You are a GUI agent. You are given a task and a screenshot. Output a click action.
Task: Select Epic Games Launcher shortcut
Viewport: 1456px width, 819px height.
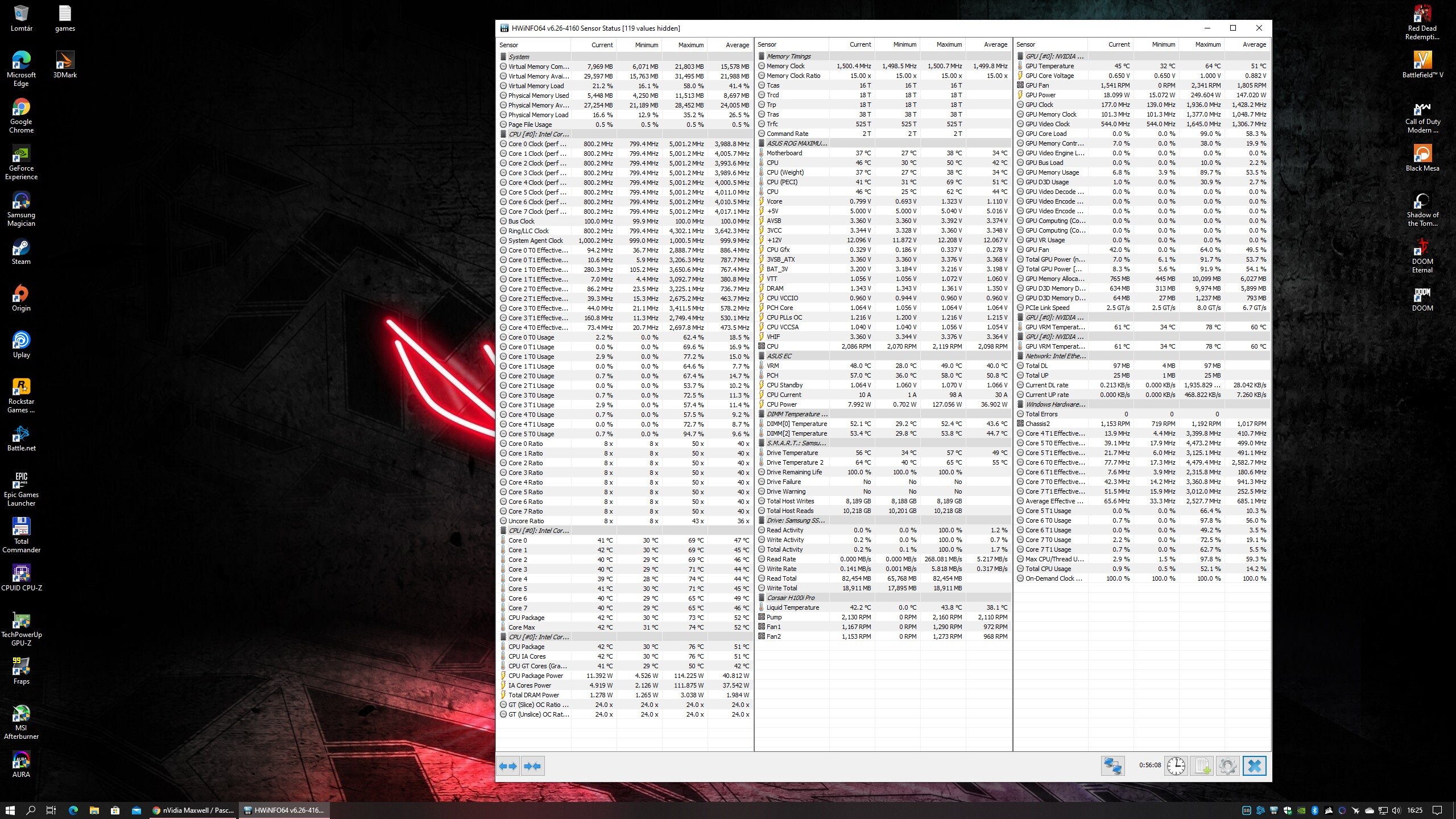coord(21,489)
